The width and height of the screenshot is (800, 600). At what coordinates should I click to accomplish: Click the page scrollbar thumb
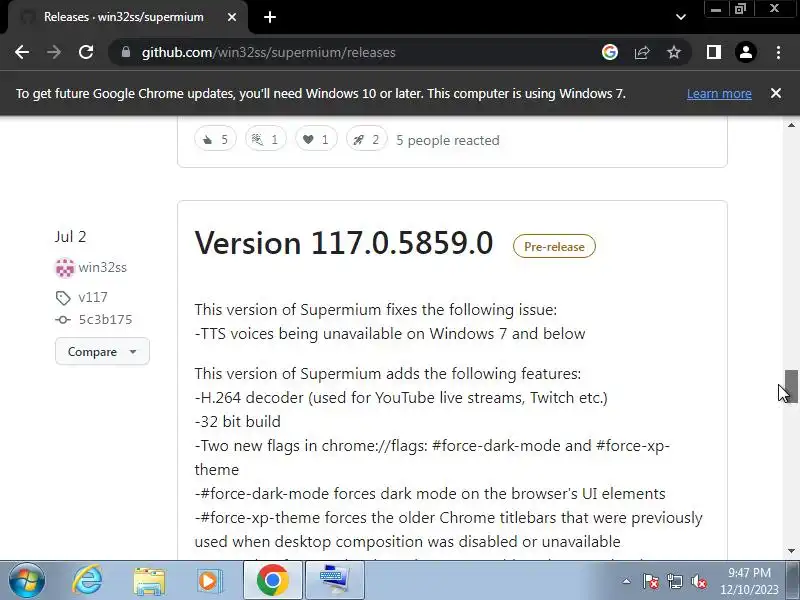pos(791,386)
